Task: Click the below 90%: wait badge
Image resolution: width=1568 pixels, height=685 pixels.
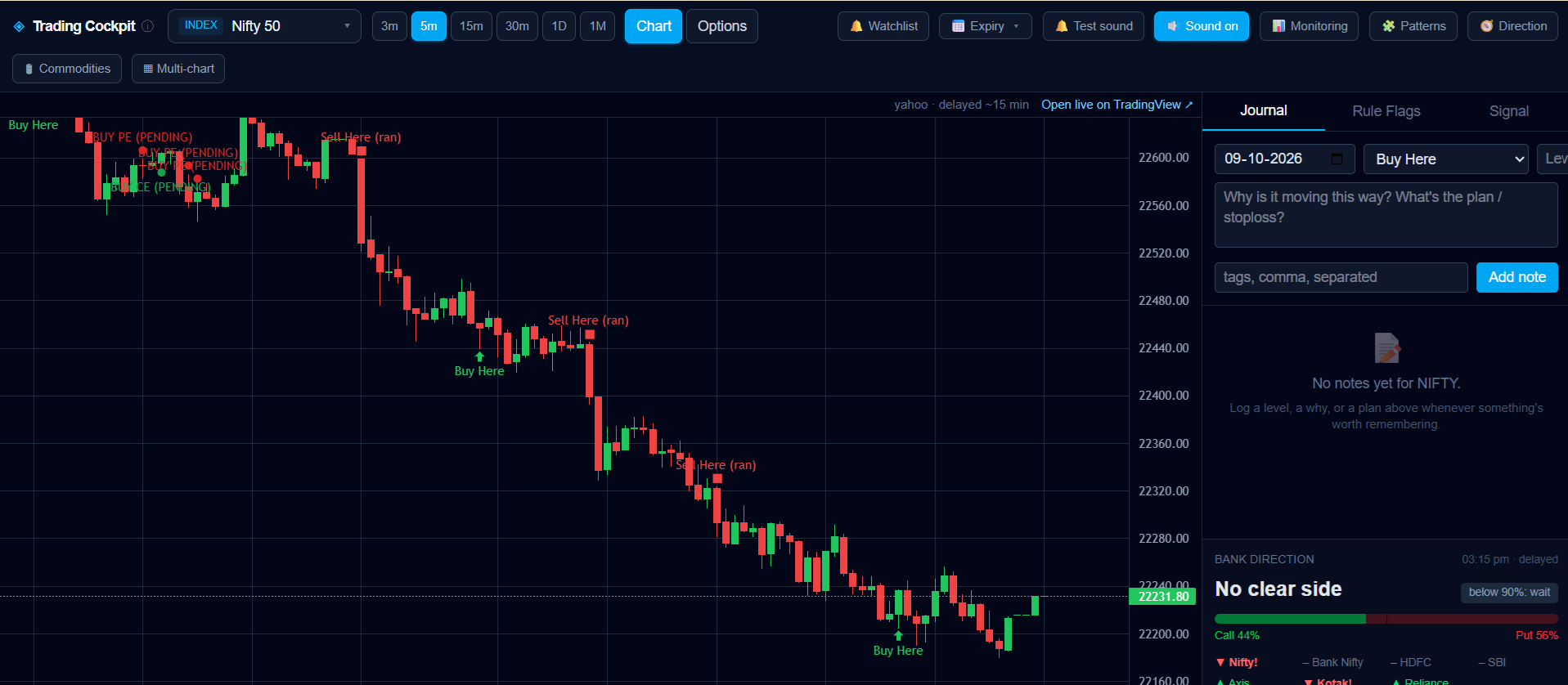Action: tap(1509, 592)
